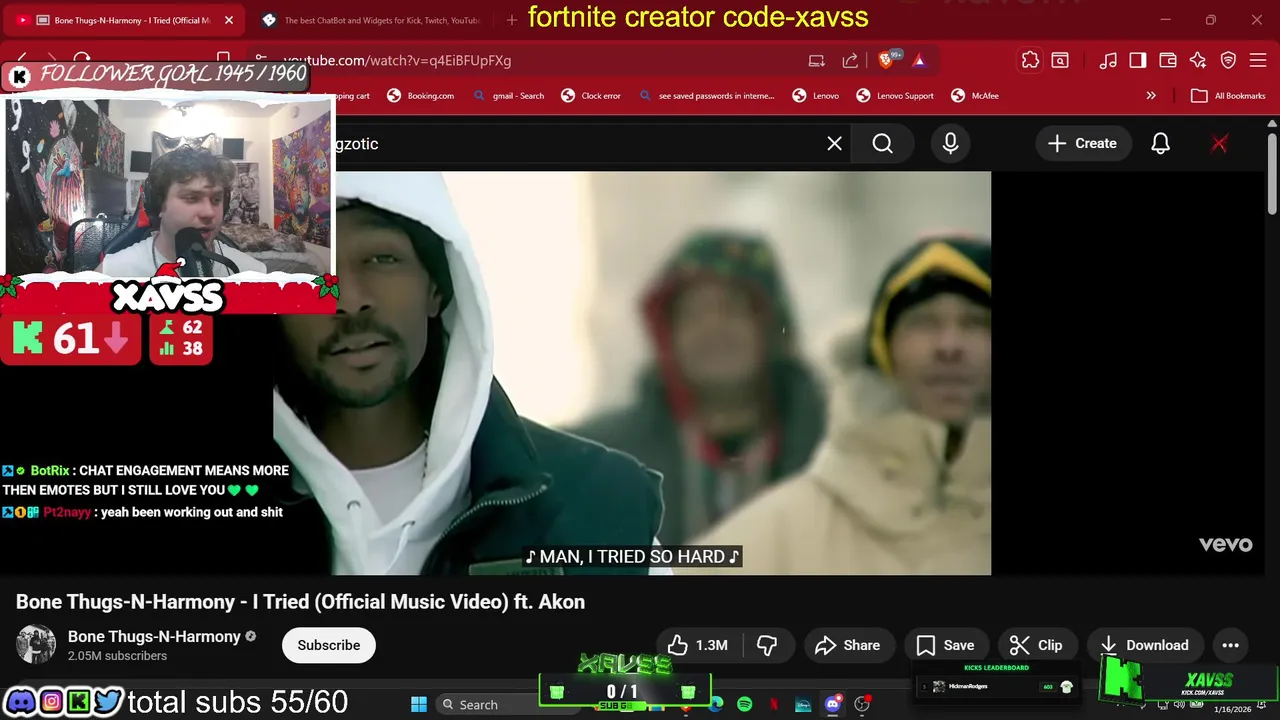Open Brave Rewards triangle icon
The height and width of the screenshot is (720, 1280).
tap(919, 61)
